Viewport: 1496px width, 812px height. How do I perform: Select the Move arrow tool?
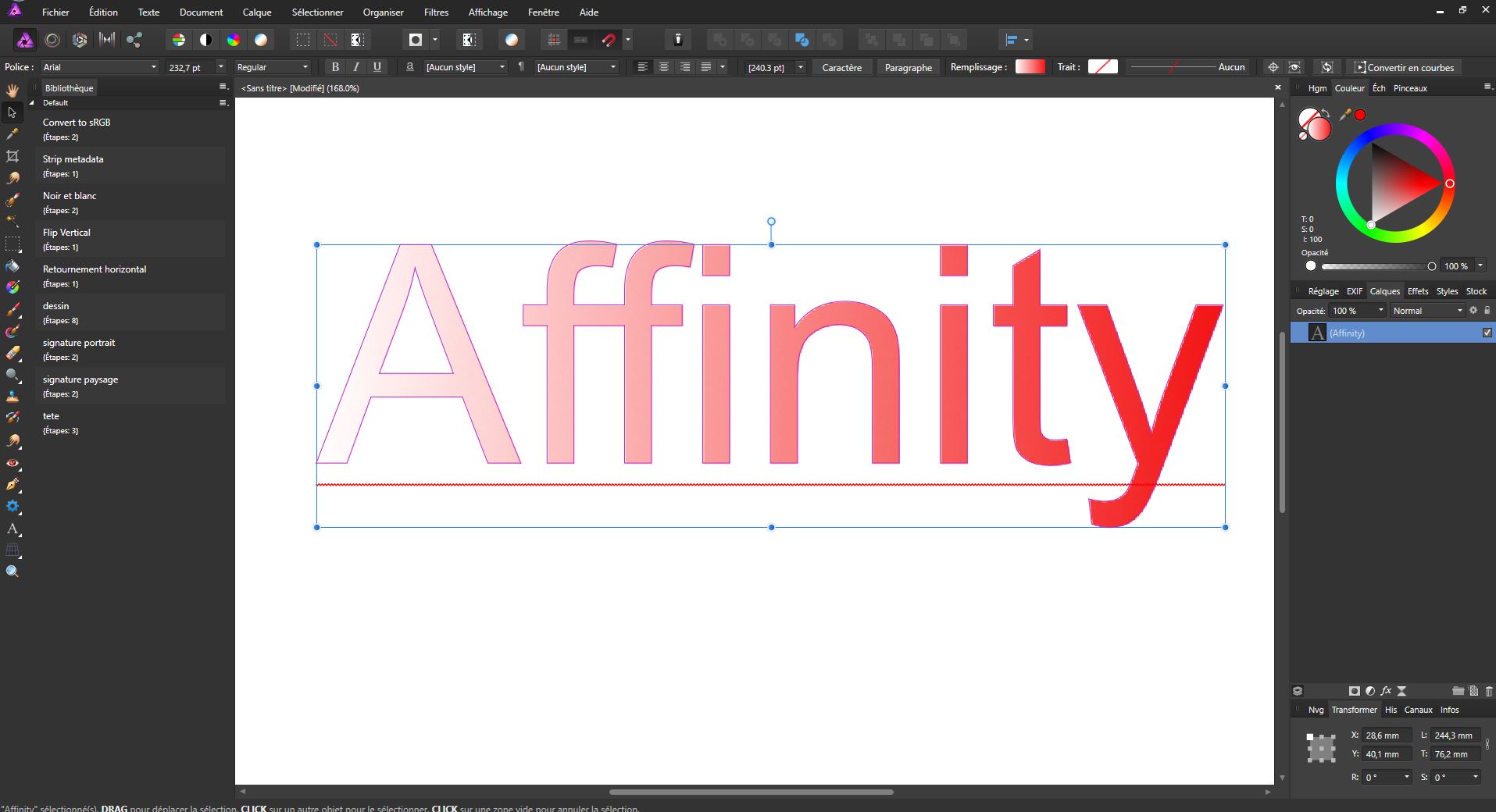pos(12,112)
